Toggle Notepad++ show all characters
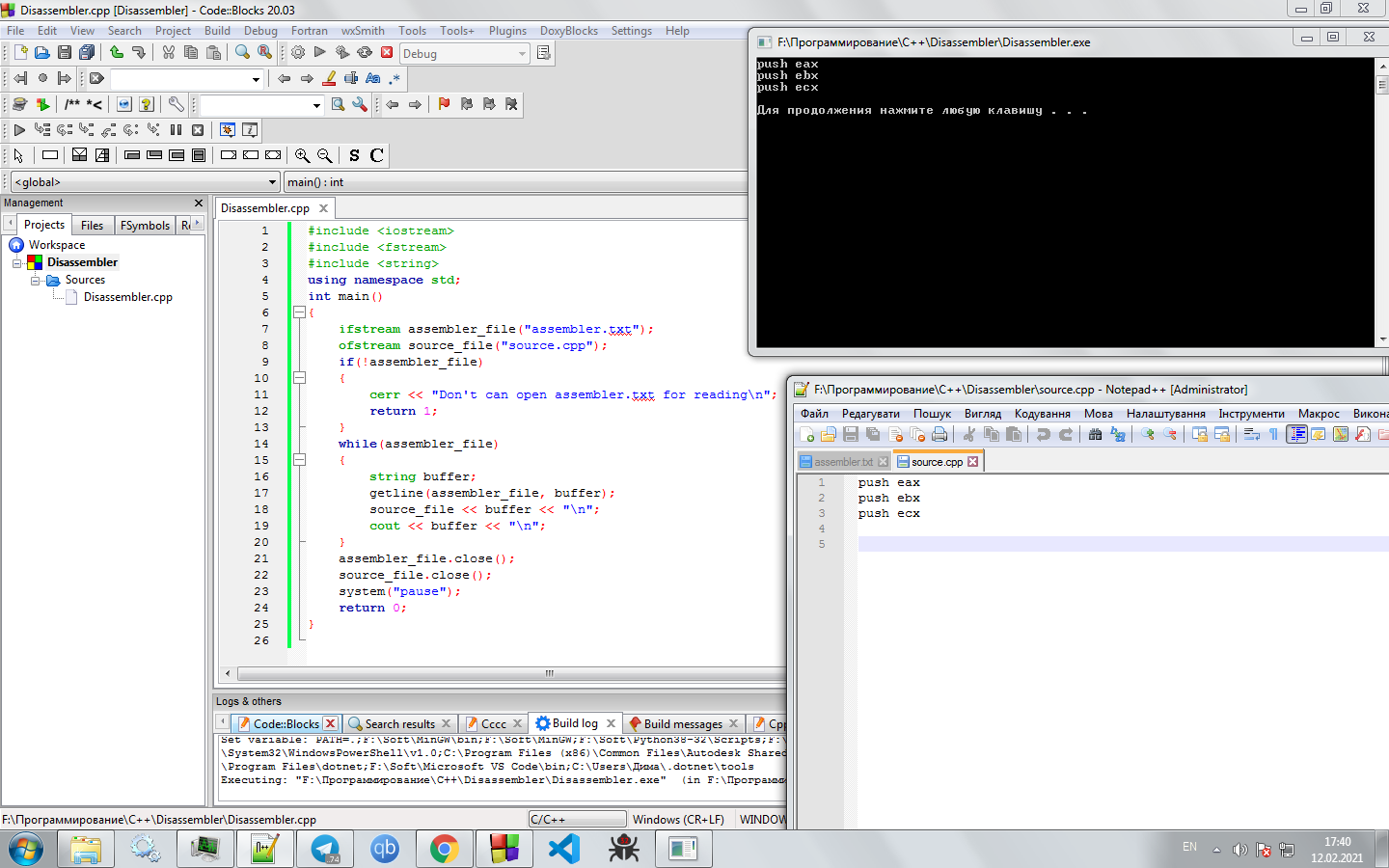 coord(1274,435)
